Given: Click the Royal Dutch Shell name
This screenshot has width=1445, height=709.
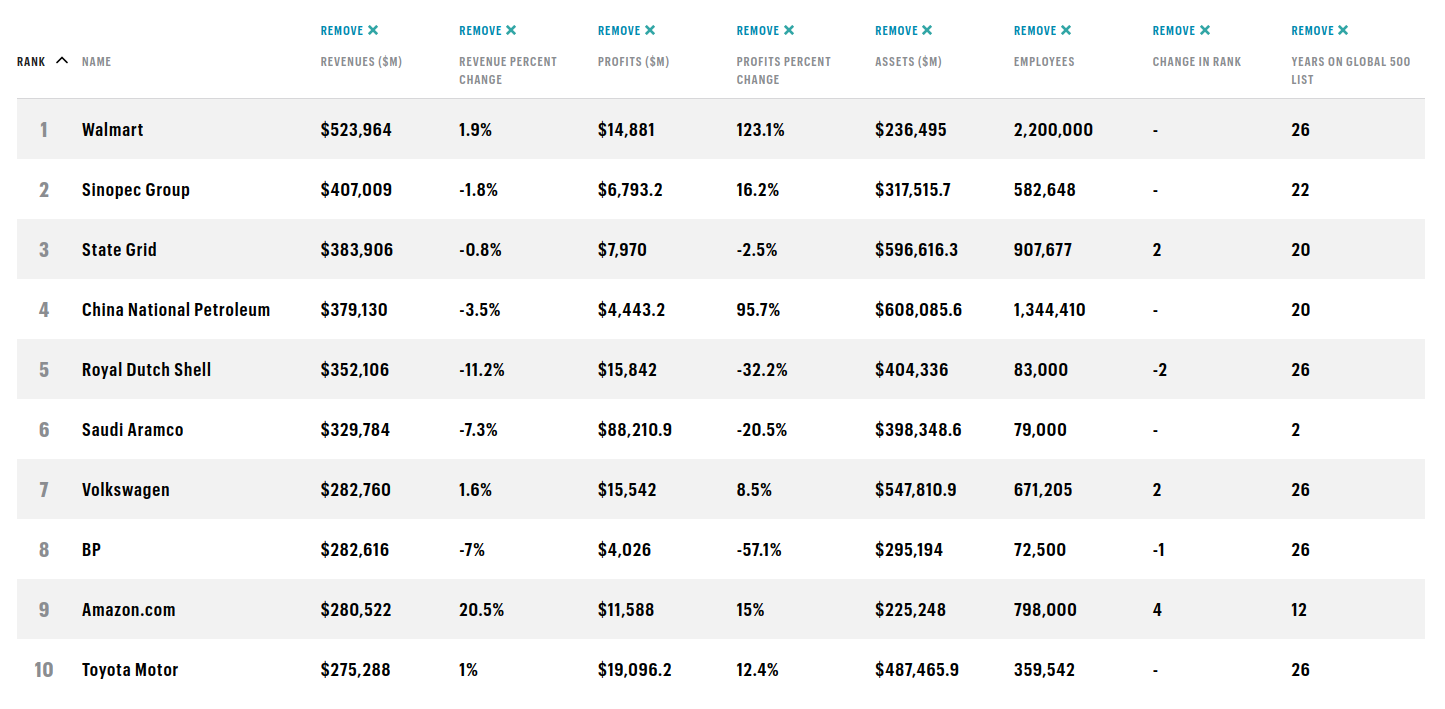Looking at the screenshot, I should click(146, 370).
